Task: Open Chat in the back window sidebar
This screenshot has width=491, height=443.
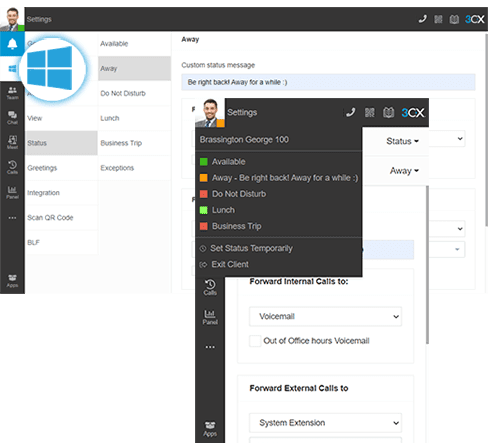Action: click(x=12, y=118)
